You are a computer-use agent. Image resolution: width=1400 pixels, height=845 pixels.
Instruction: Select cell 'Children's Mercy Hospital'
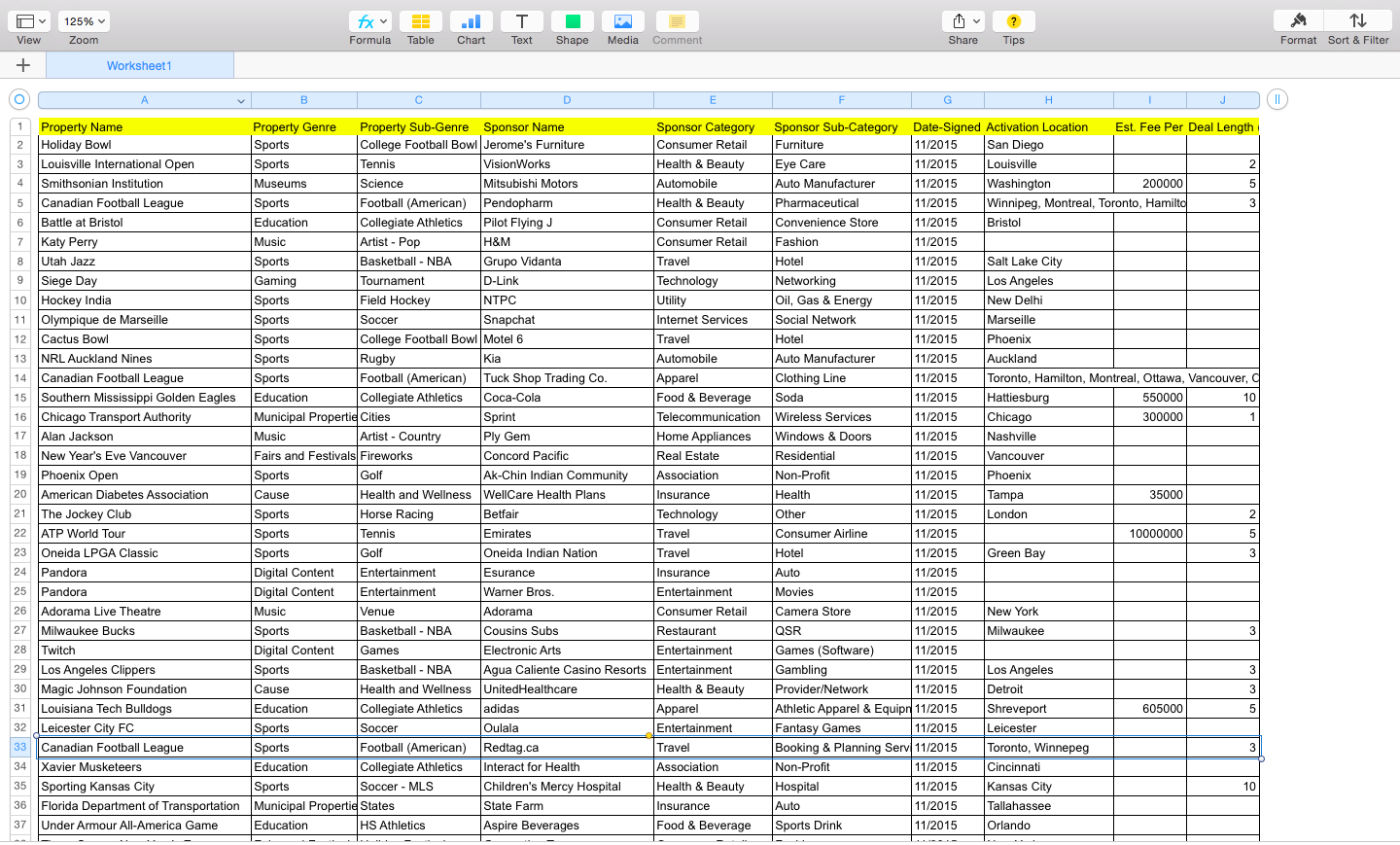[567, 787]
